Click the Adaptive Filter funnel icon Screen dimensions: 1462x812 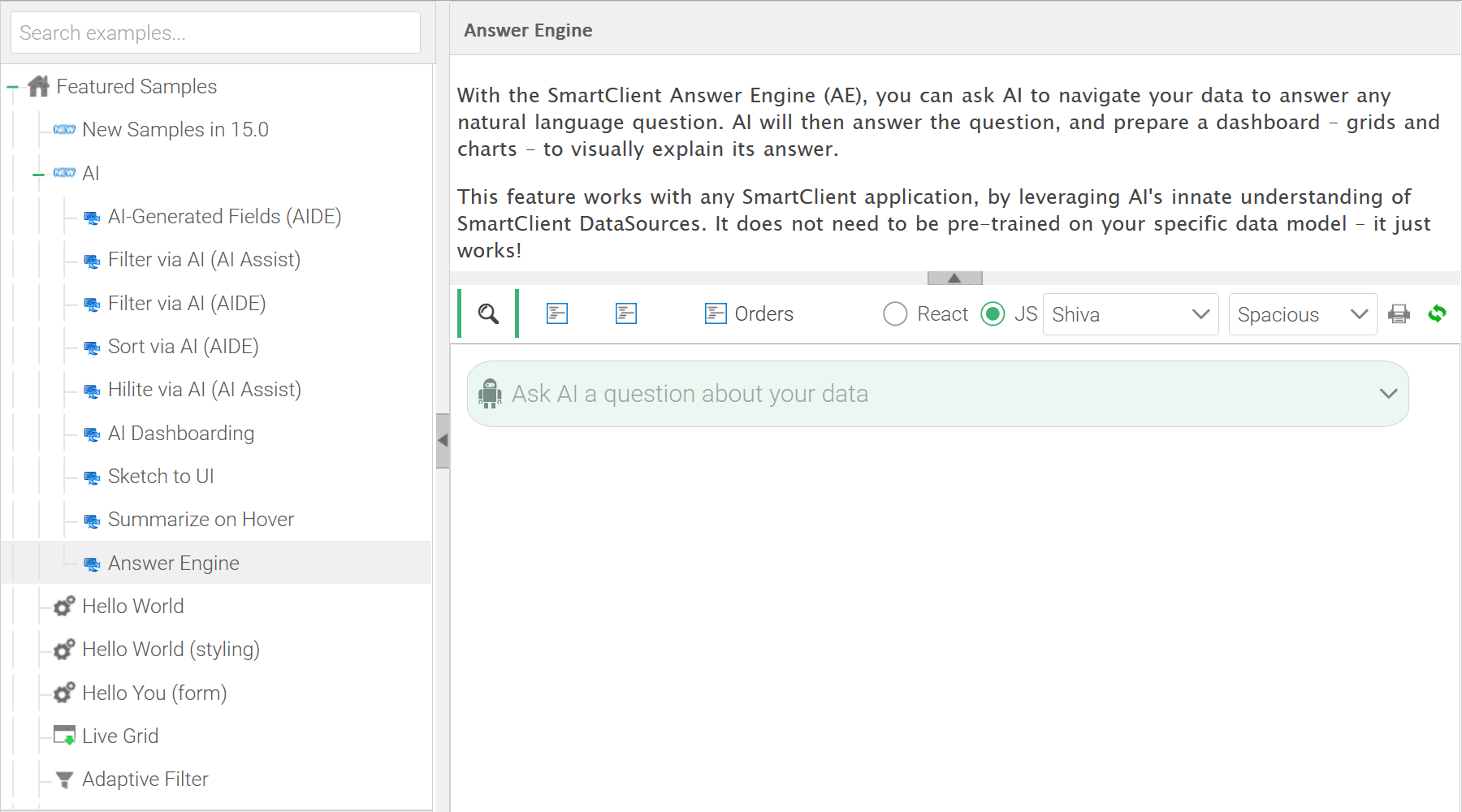tap(64, 780)
